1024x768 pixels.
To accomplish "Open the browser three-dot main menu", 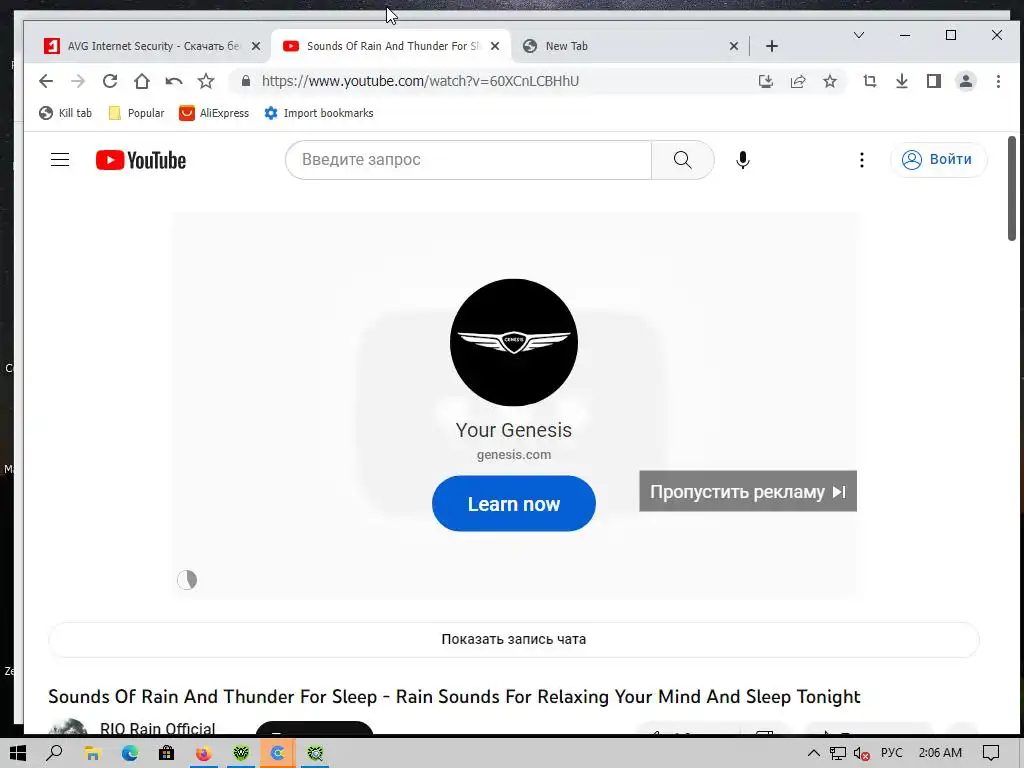I will click(998, 81).
